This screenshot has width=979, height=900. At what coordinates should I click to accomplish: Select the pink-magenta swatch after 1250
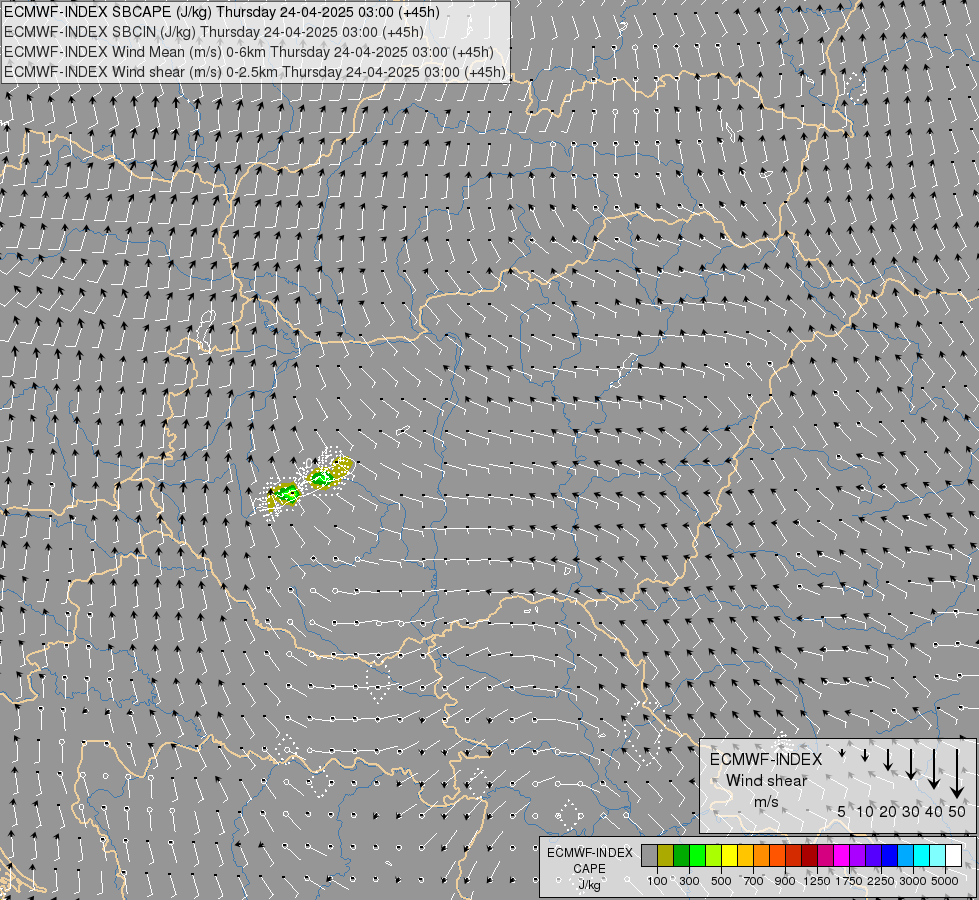point(825,856)
